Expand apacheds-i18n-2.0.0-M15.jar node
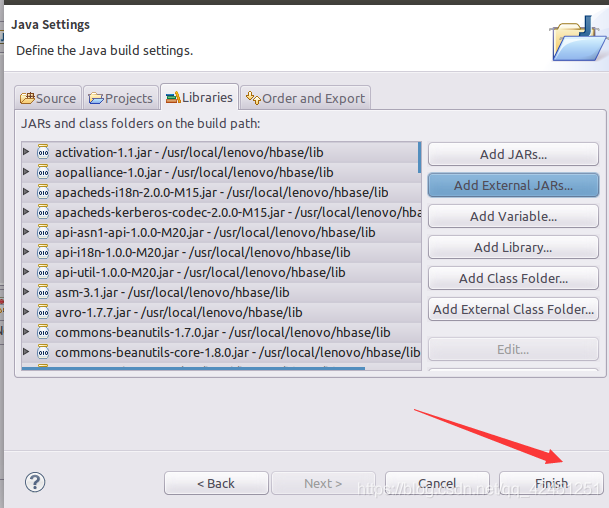This screenshot has height=508, width=609. click(x=26, y=191)
